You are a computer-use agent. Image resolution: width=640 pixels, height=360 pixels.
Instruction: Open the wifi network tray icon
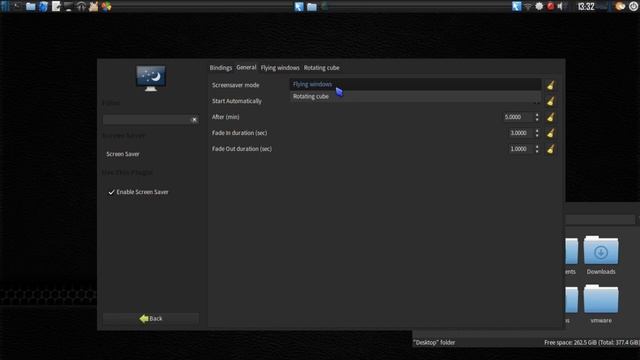tap(528, 7)
